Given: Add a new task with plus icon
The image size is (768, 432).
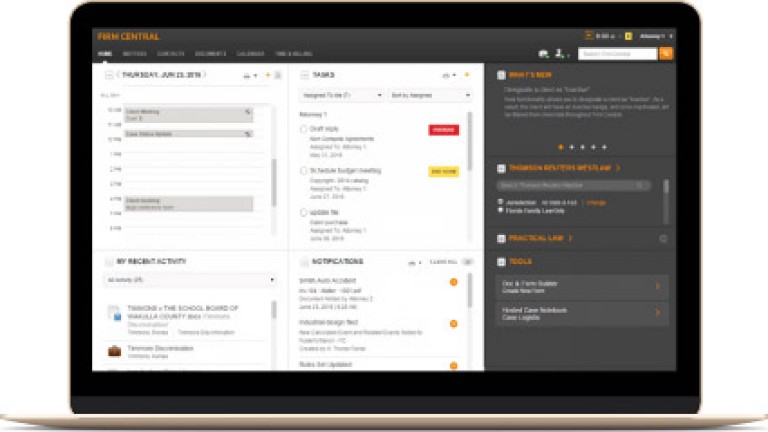Looking at the screenshot, I should coord(466,75).
